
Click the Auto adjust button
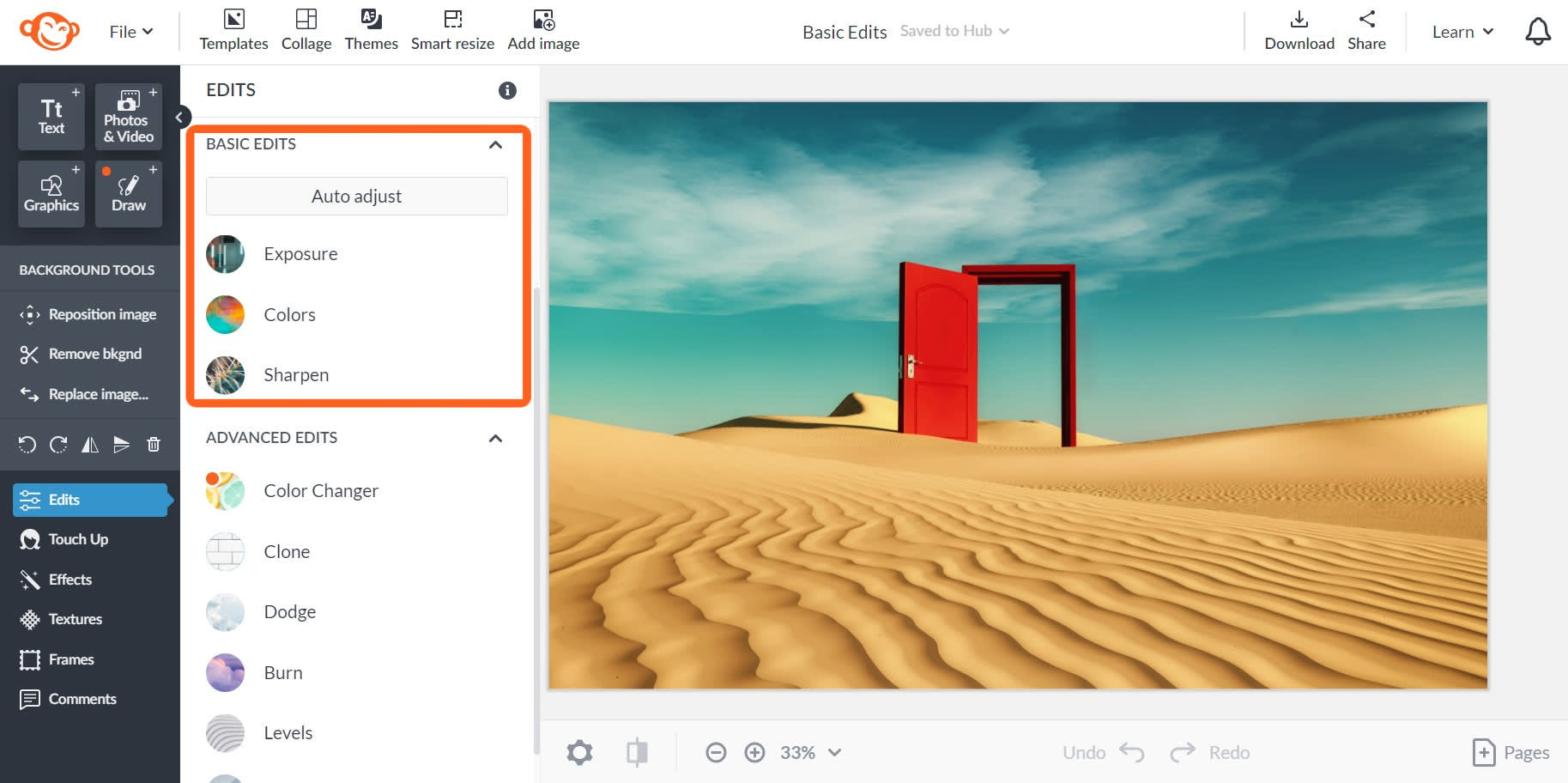tap(357, 196)
